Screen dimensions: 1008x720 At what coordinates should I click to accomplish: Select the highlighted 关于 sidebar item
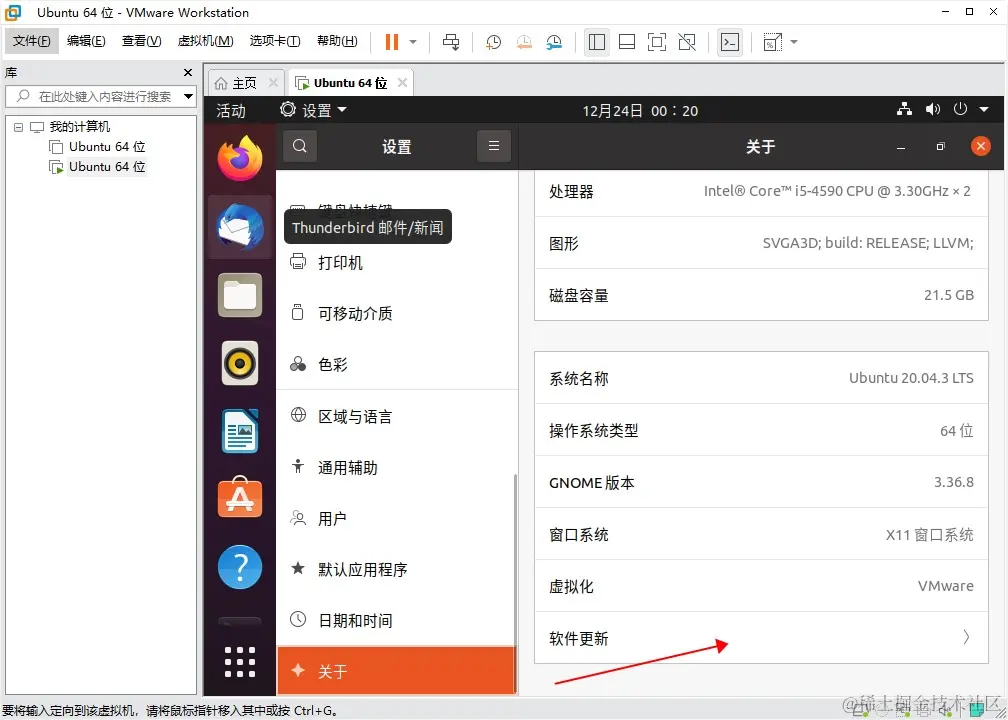point(397,671)
